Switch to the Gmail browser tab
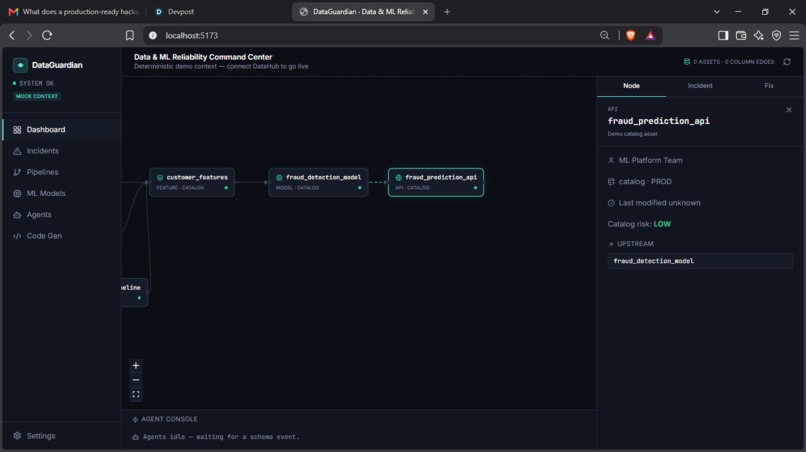The width and height of the screenshot is (806, 452). click(75, 11)
